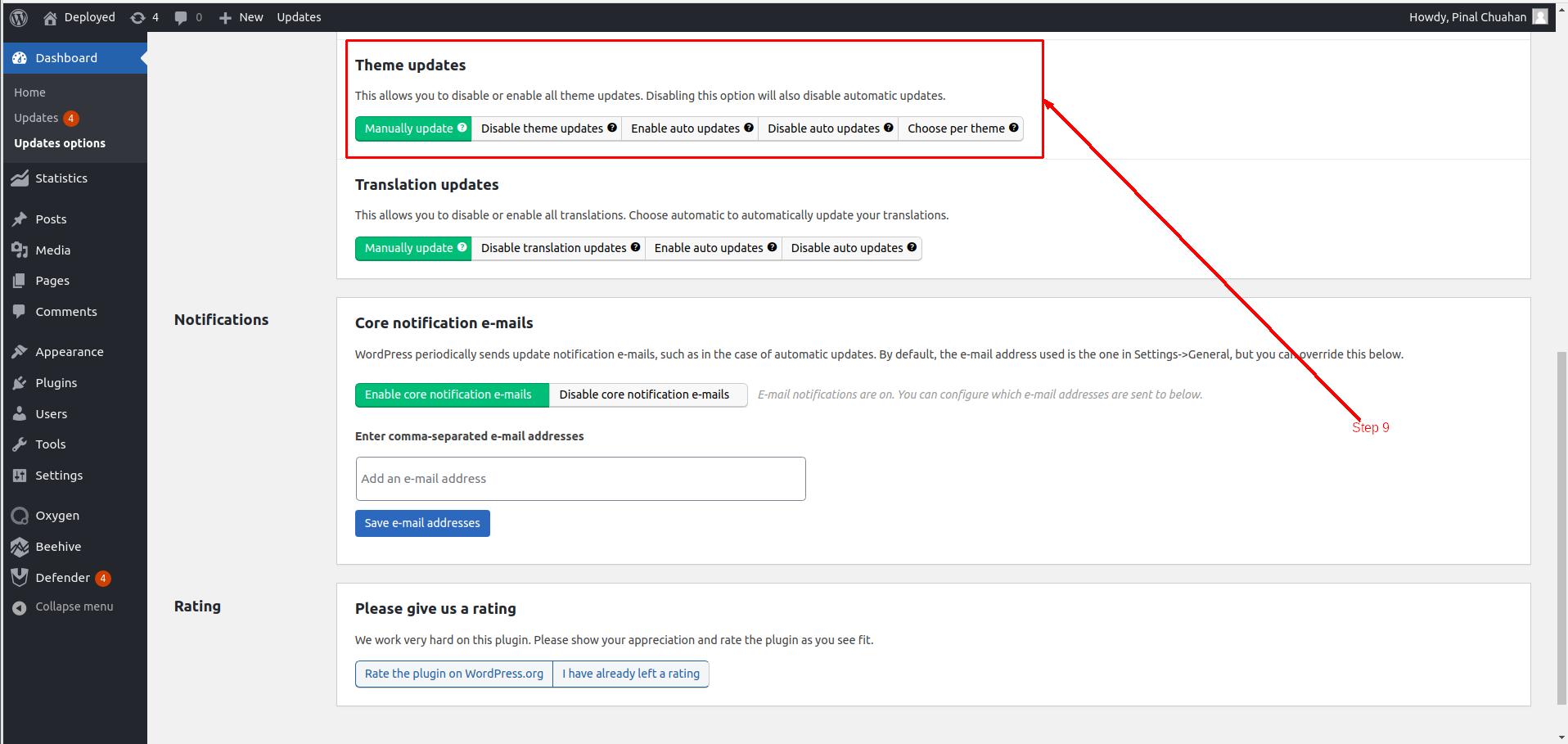Image resolution: width=1568 pixels, height=744 pixels.
Task: Show help for translation Disable auto updates
Action: [912, 247]
